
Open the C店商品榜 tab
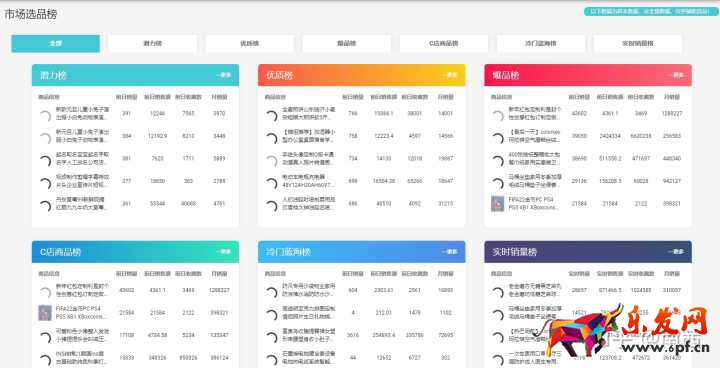(x=444, y=44)
